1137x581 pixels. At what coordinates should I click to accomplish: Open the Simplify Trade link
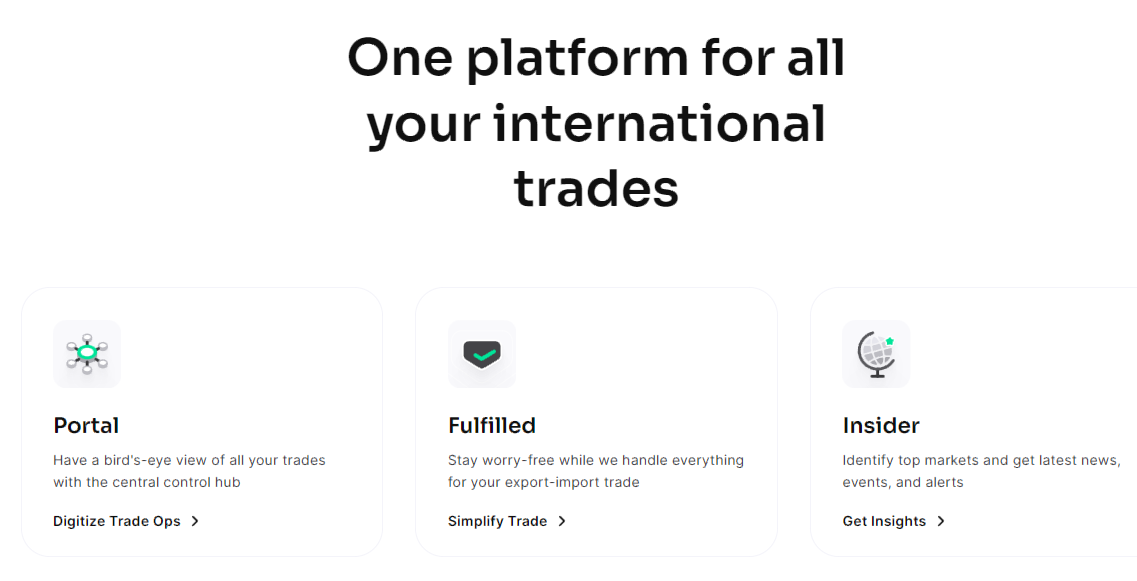(496, 521)
